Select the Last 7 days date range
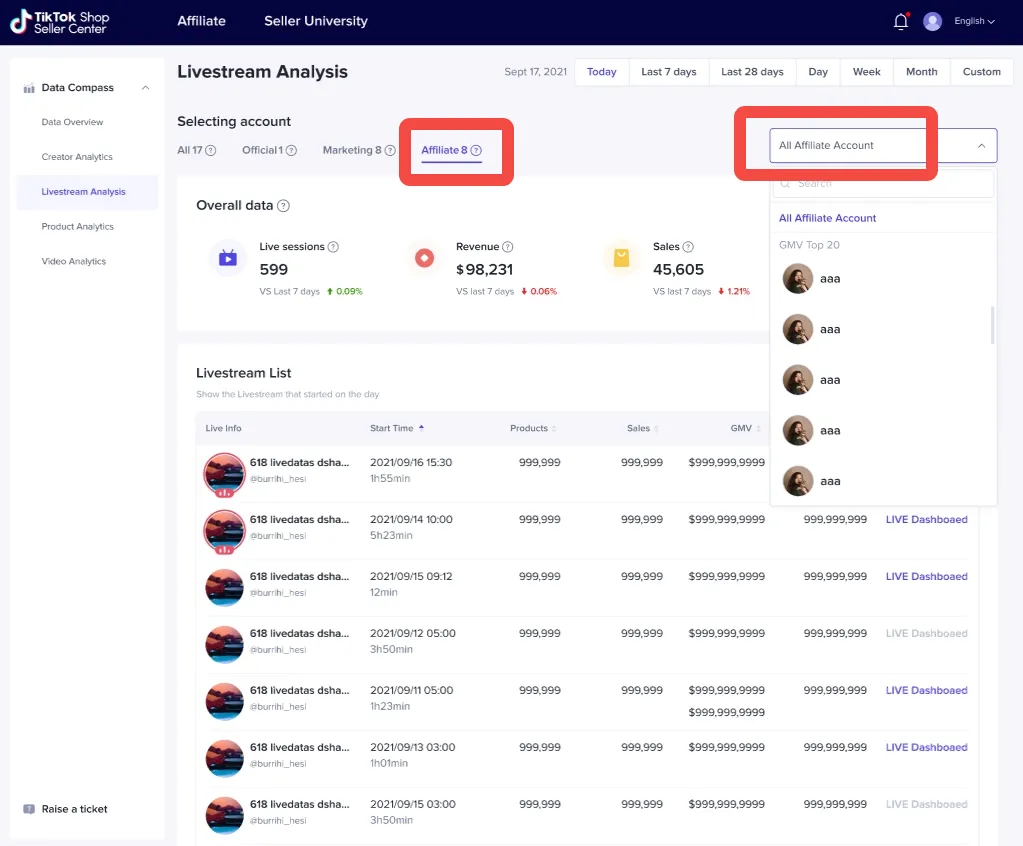Image resolution: width=1023 pixels, height=846 pixels. pyautogui.click(x=668, y=72)
